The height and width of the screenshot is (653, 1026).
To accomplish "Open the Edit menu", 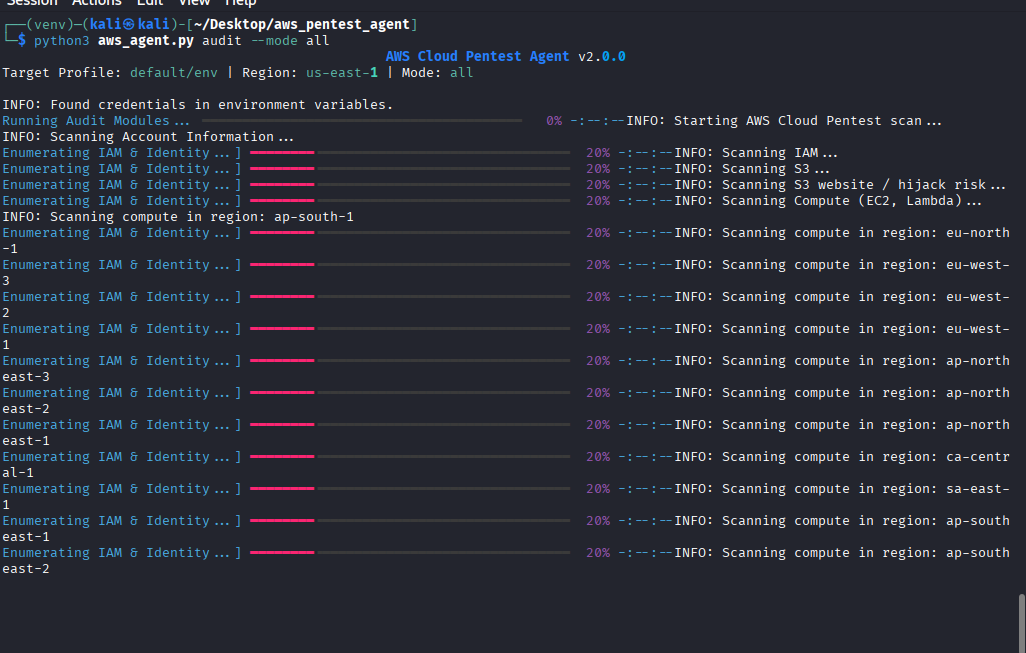I will point(149,3).
